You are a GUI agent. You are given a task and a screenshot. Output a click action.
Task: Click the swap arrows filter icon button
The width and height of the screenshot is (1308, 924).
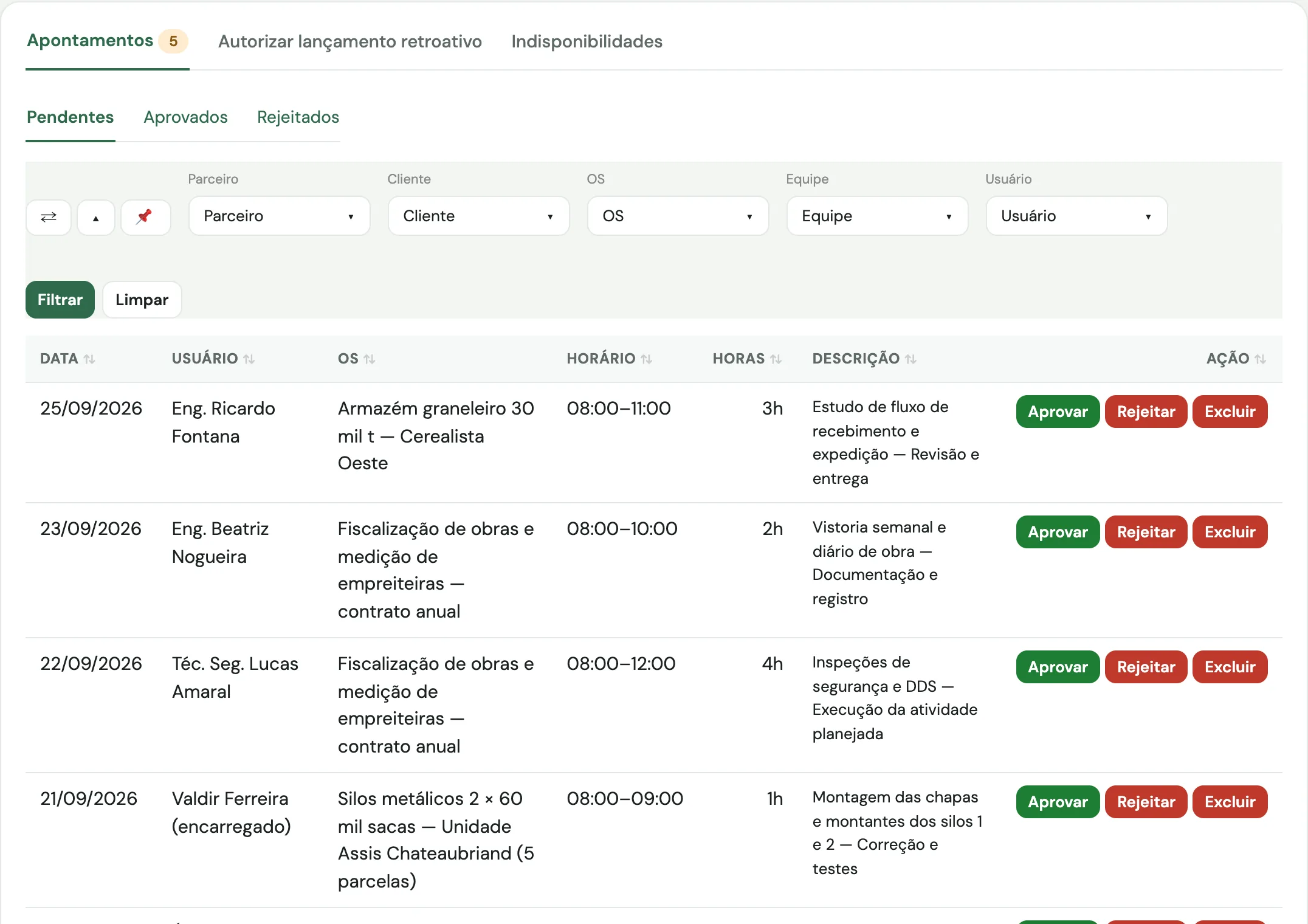(49, 217)
